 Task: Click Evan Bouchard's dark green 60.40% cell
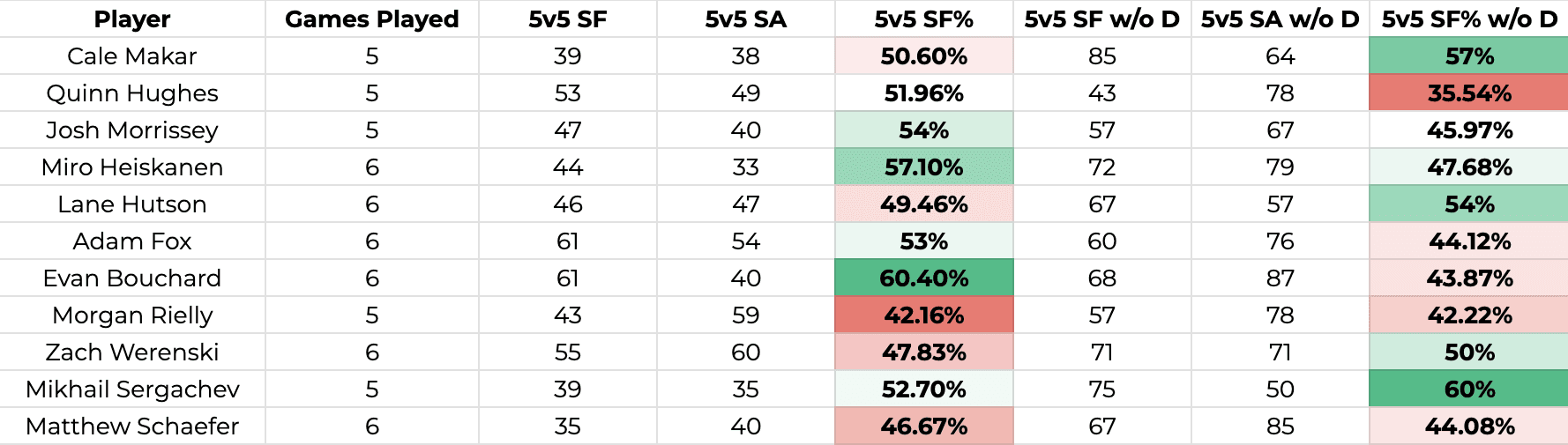[923, 278]
